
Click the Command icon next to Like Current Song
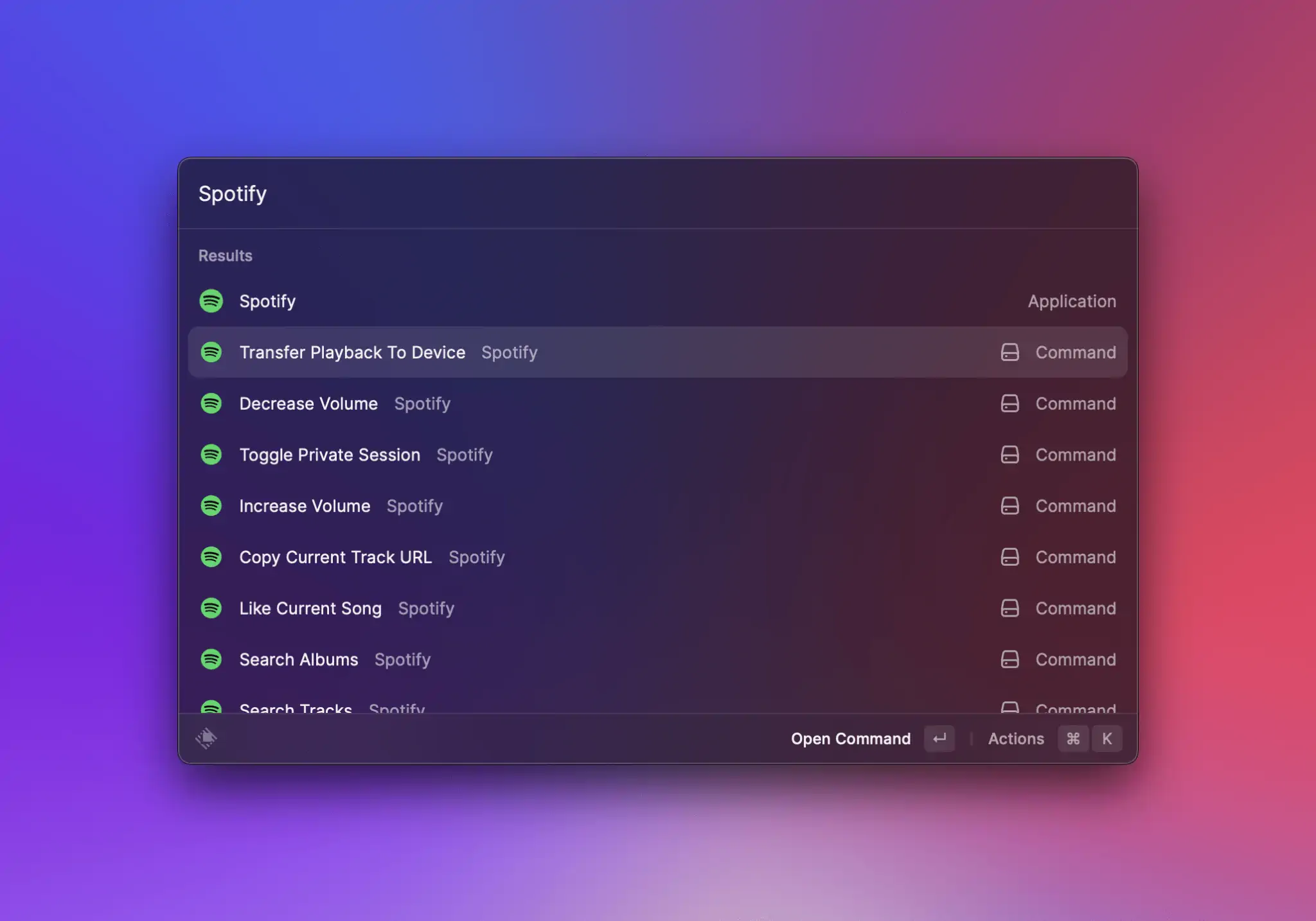pyautogui.click(x=1010, y=608)
